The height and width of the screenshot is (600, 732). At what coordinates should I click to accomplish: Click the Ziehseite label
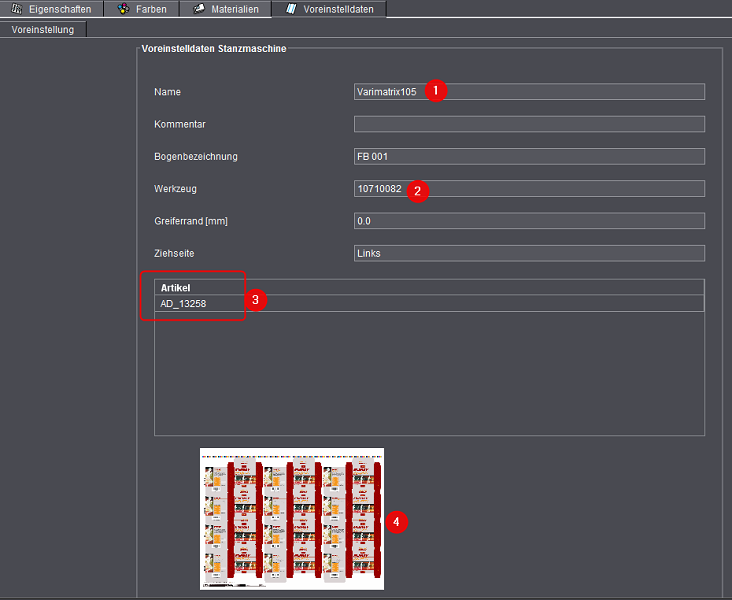[x=174, y=253]
